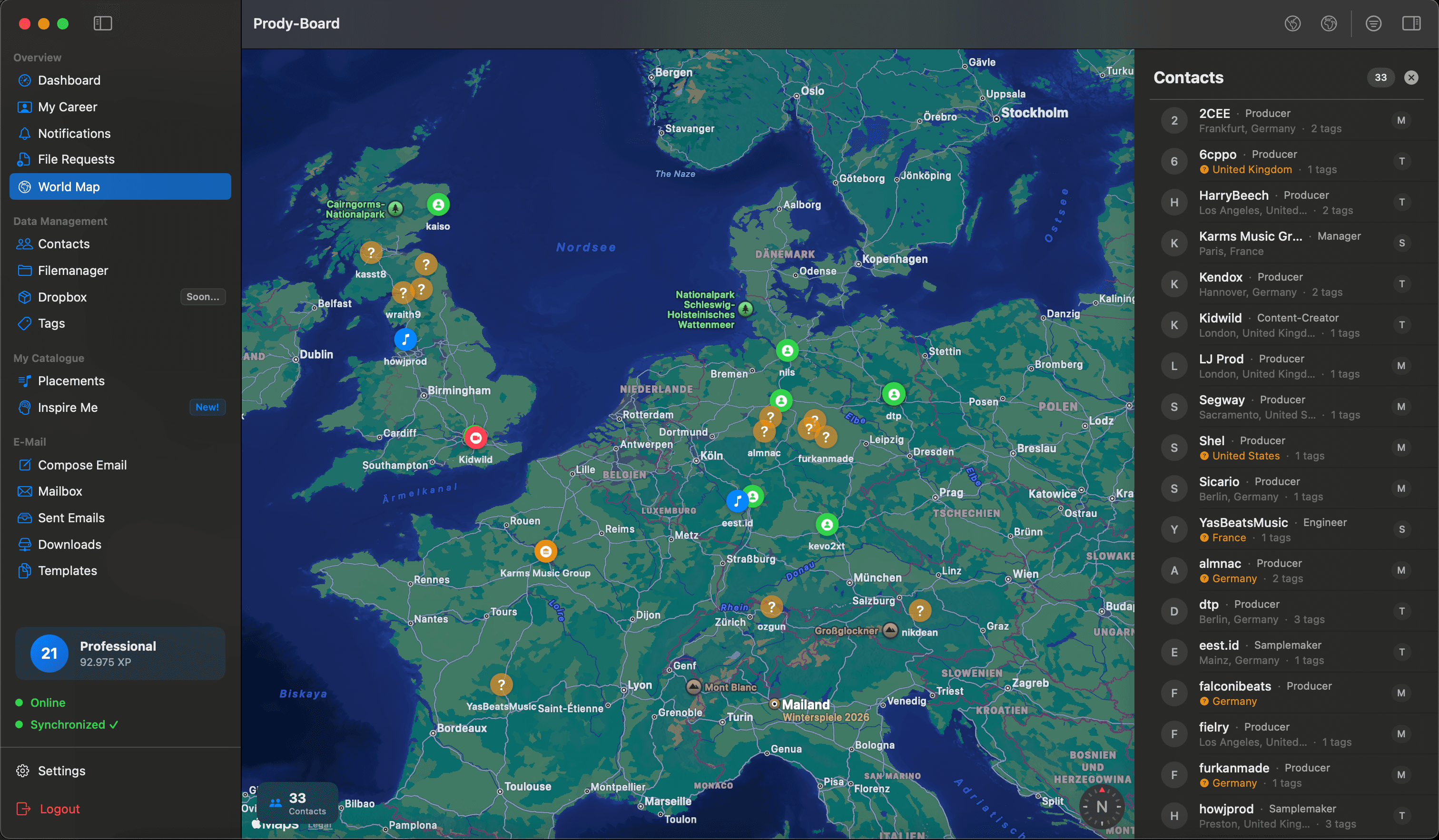The width and height of the screenshot is (1439, 840).
Task: Click the kaiso contact pin in Scotland
Action: 438,204
